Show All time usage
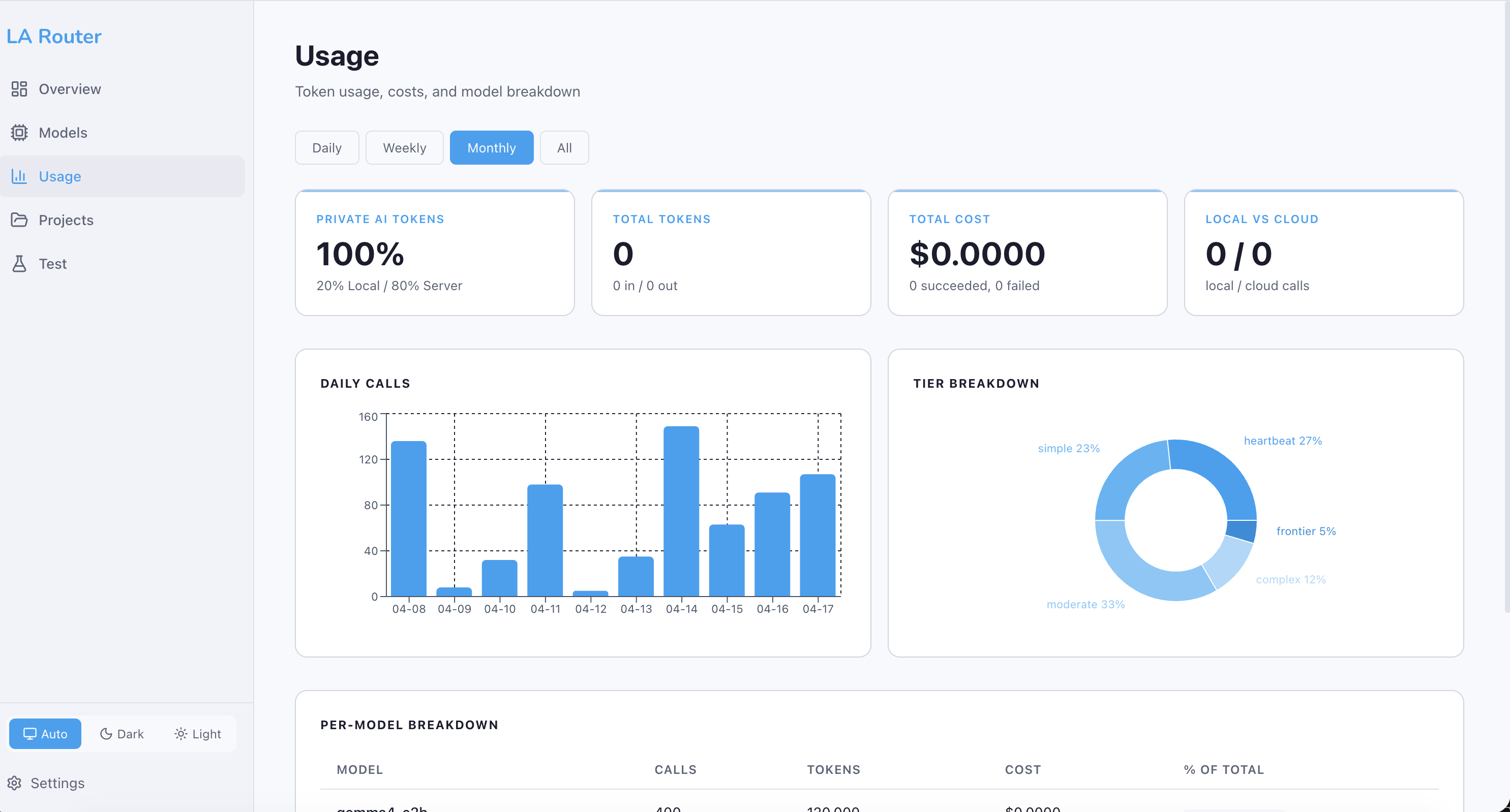 click(x=564, y=148)
